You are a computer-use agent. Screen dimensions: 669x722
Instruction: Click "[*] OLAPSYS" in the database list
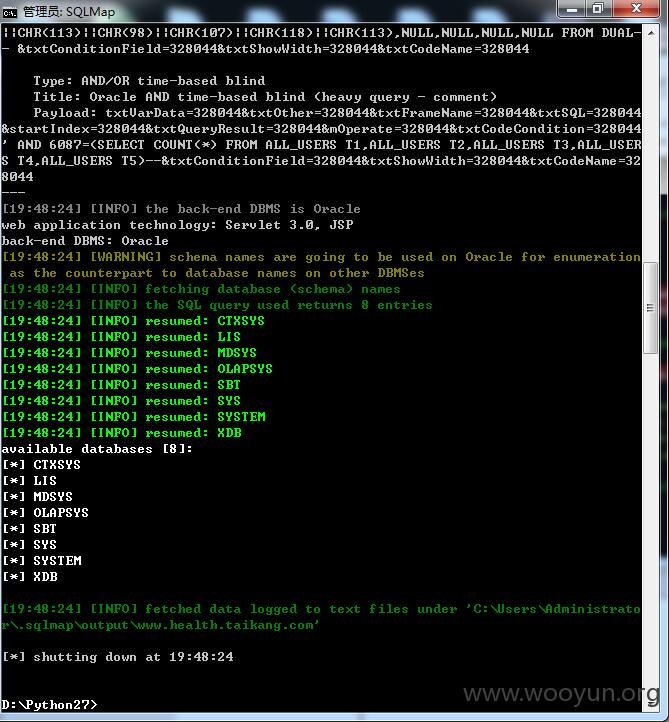(x=45, y=513)
